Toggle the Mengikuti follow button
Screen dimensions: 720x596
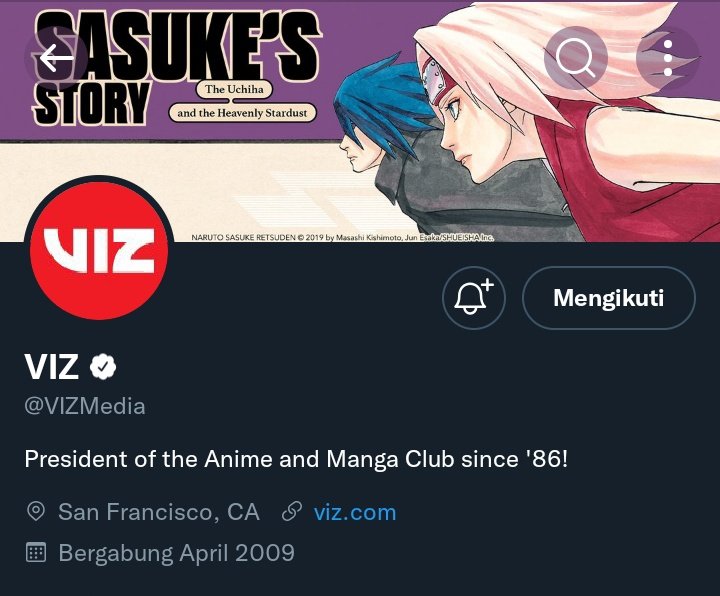pos(608,298)
